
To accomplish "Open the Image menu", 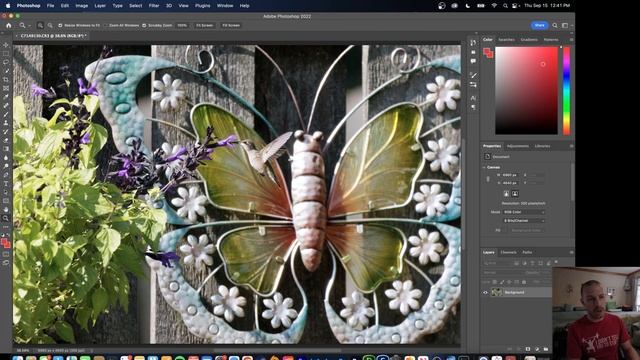I will click(82, 6).
